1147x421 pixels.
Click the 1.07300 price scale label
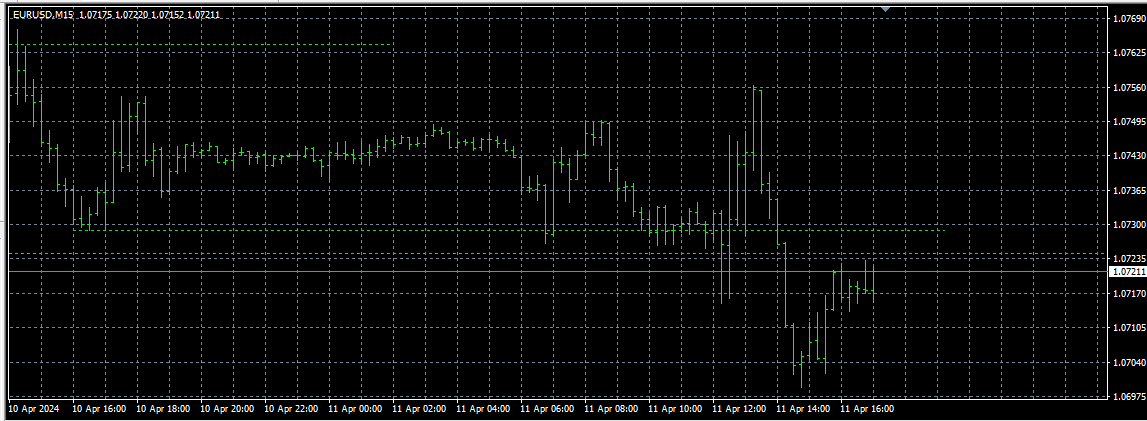point(1127,225)
